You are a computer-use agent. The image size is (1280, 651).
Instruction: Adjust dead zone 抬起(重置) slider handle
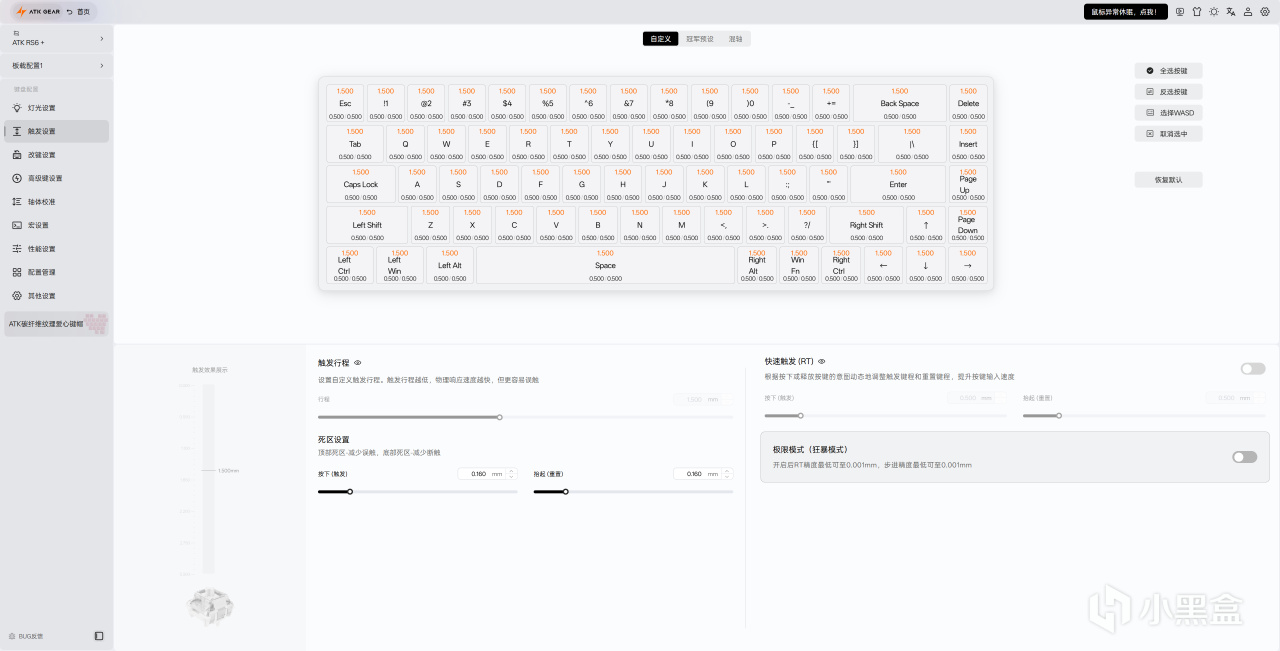[x=565, y=492]
